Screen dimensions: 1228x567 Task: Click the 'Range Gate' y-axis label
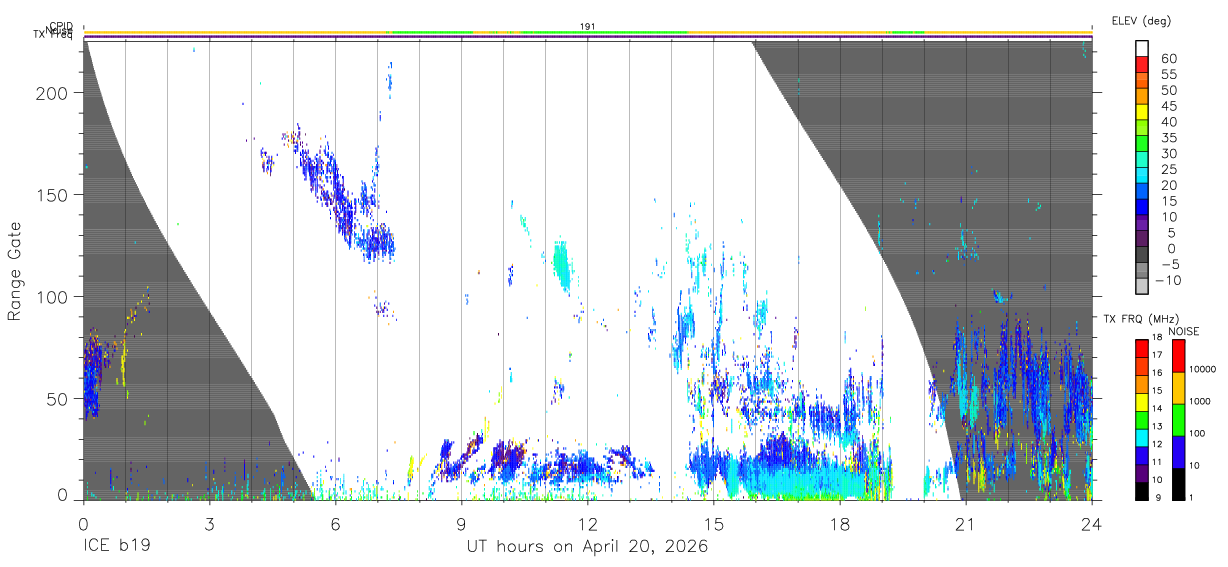(15, 271)
